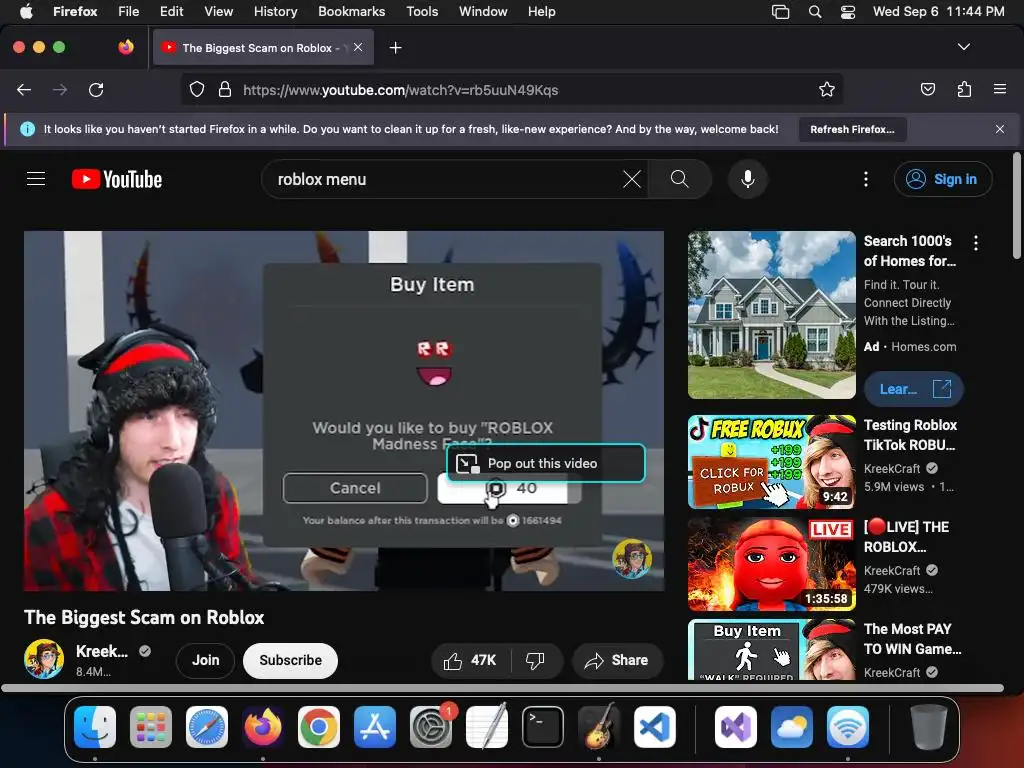Dislike the video with thumbs down
This screenshot has height=768, width=1024.
coord(536,660)
